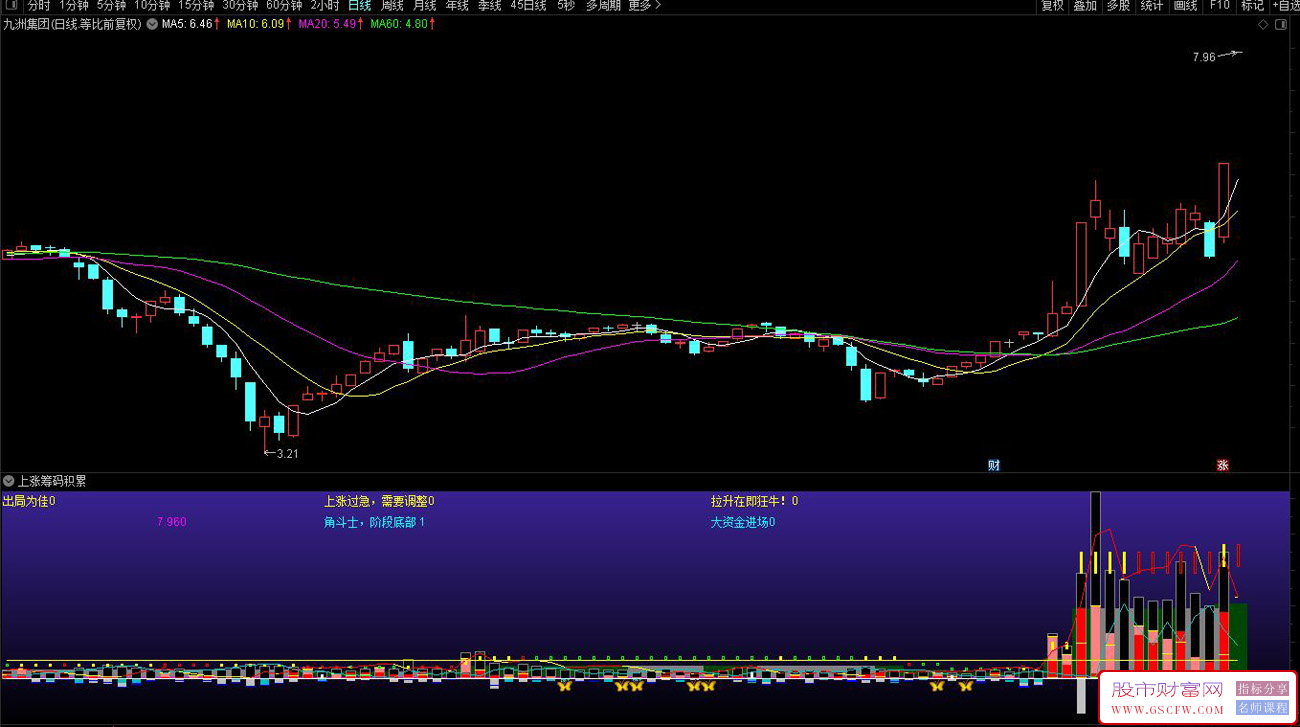Add stock via +自选 button
The image size is (1300, 727).
[1286, 6]
